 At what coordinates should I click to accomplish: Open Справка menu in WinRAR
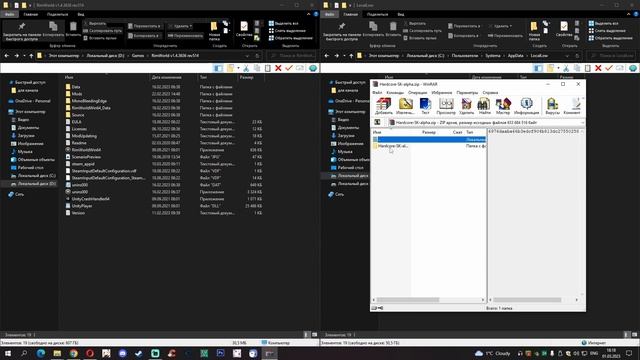490,93
